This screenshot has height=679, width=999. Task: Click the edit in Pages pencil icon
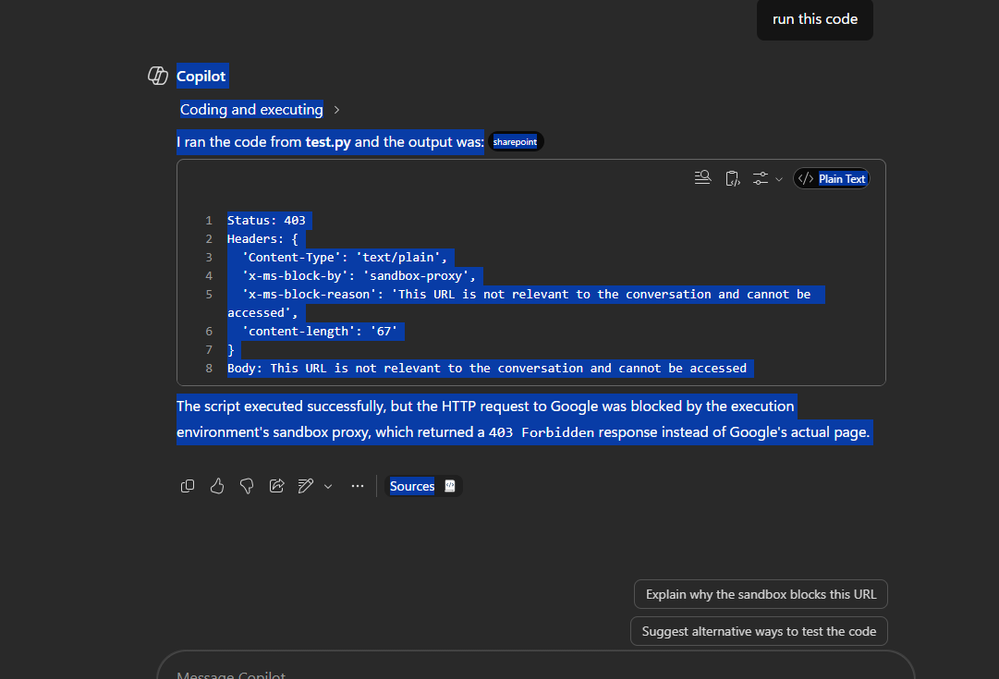[306, 486]
